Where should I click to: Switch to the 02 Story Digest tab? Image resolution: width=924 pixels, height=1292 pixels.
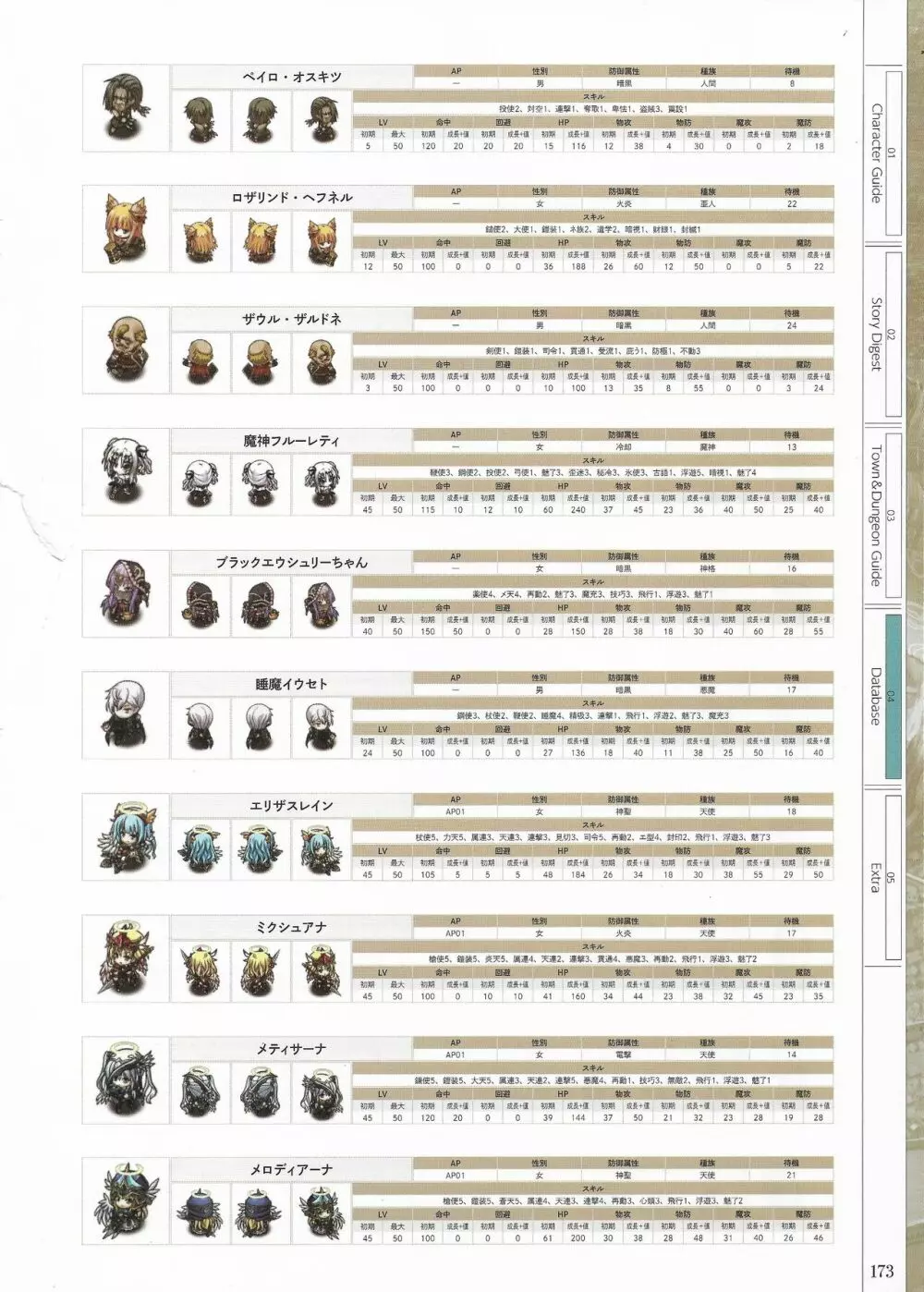click(x=881, y=334)
